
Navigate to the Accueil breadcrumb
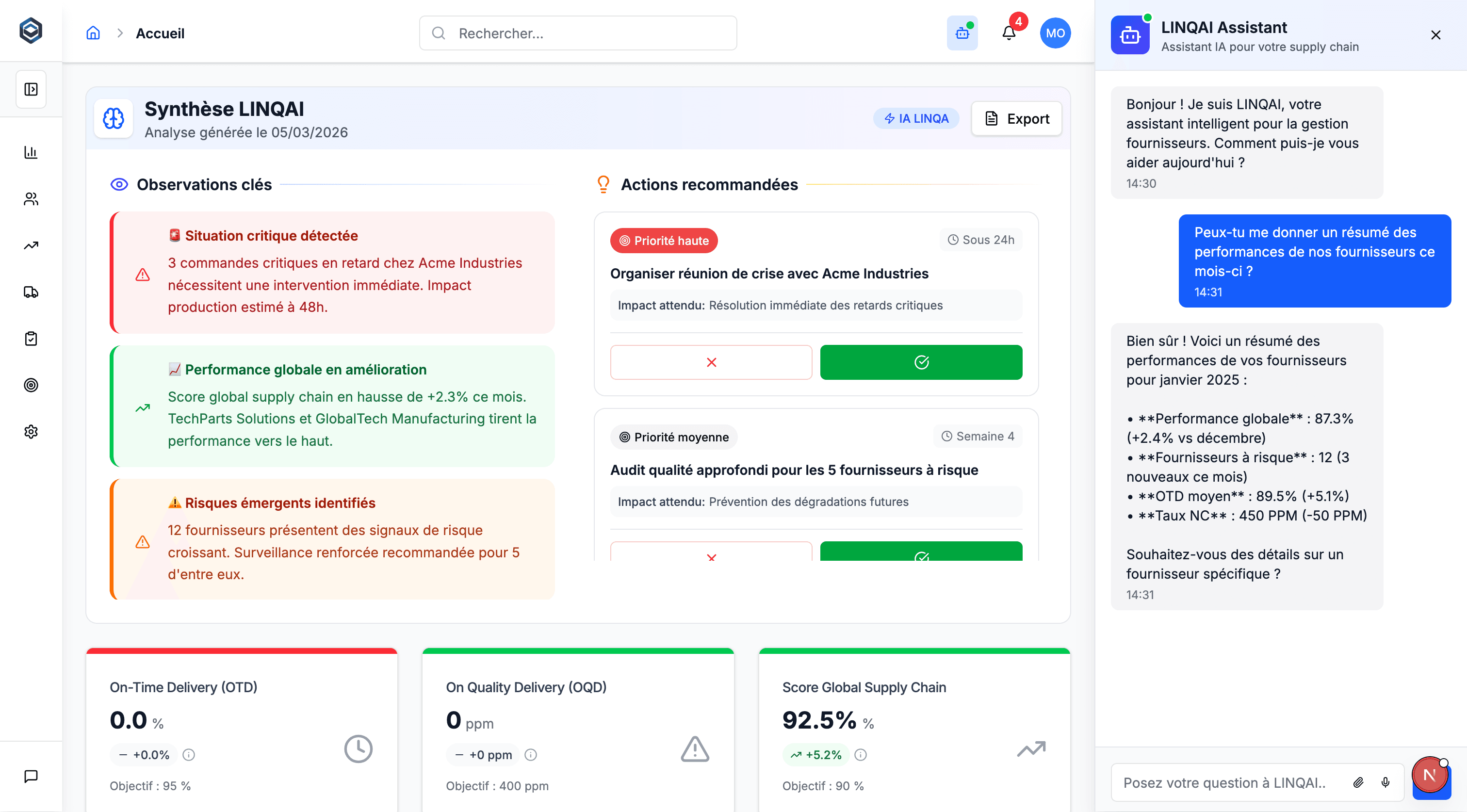click(x=160, y=33)
